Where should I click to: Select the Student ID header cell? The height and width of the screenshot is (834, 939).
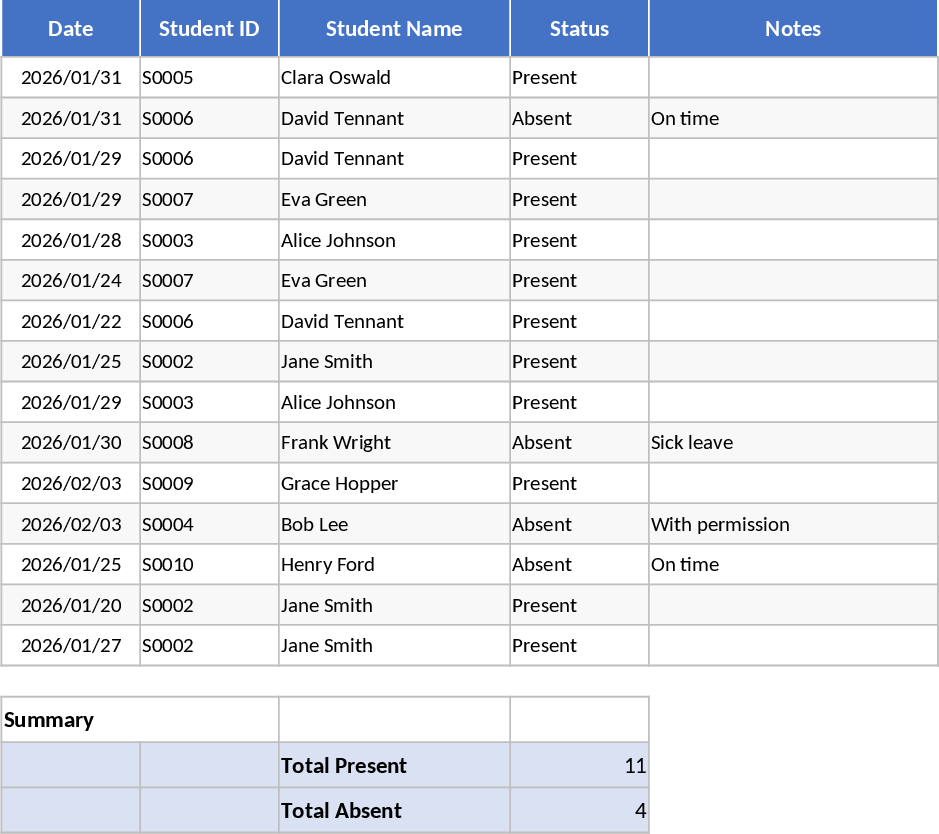(x=209, y=28)
